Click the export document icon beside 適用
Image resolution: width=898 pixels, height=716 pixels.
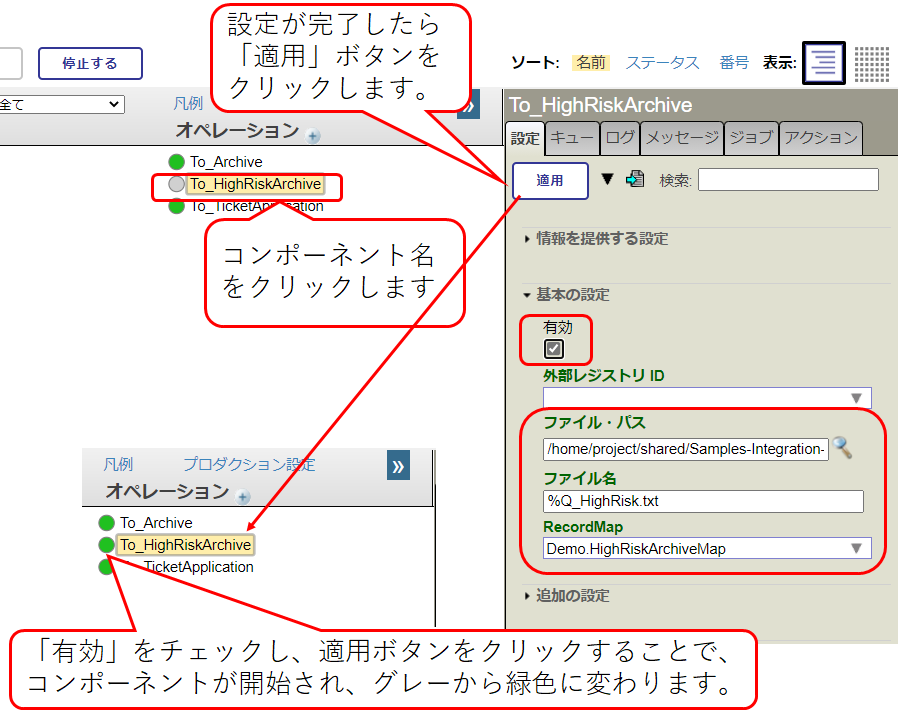(634, 180)
